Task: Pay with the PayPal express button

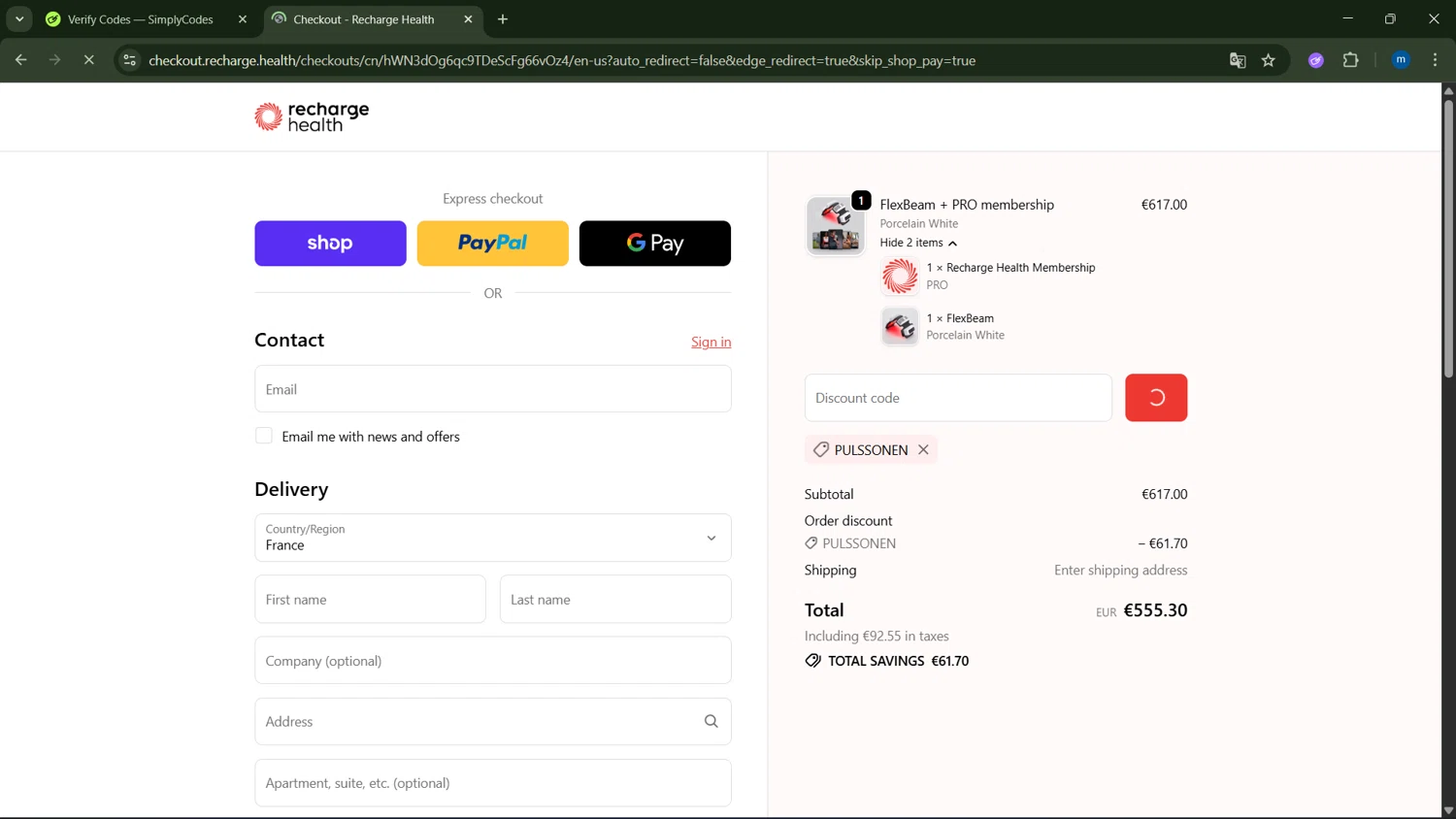Action: (x=492, y=243)
